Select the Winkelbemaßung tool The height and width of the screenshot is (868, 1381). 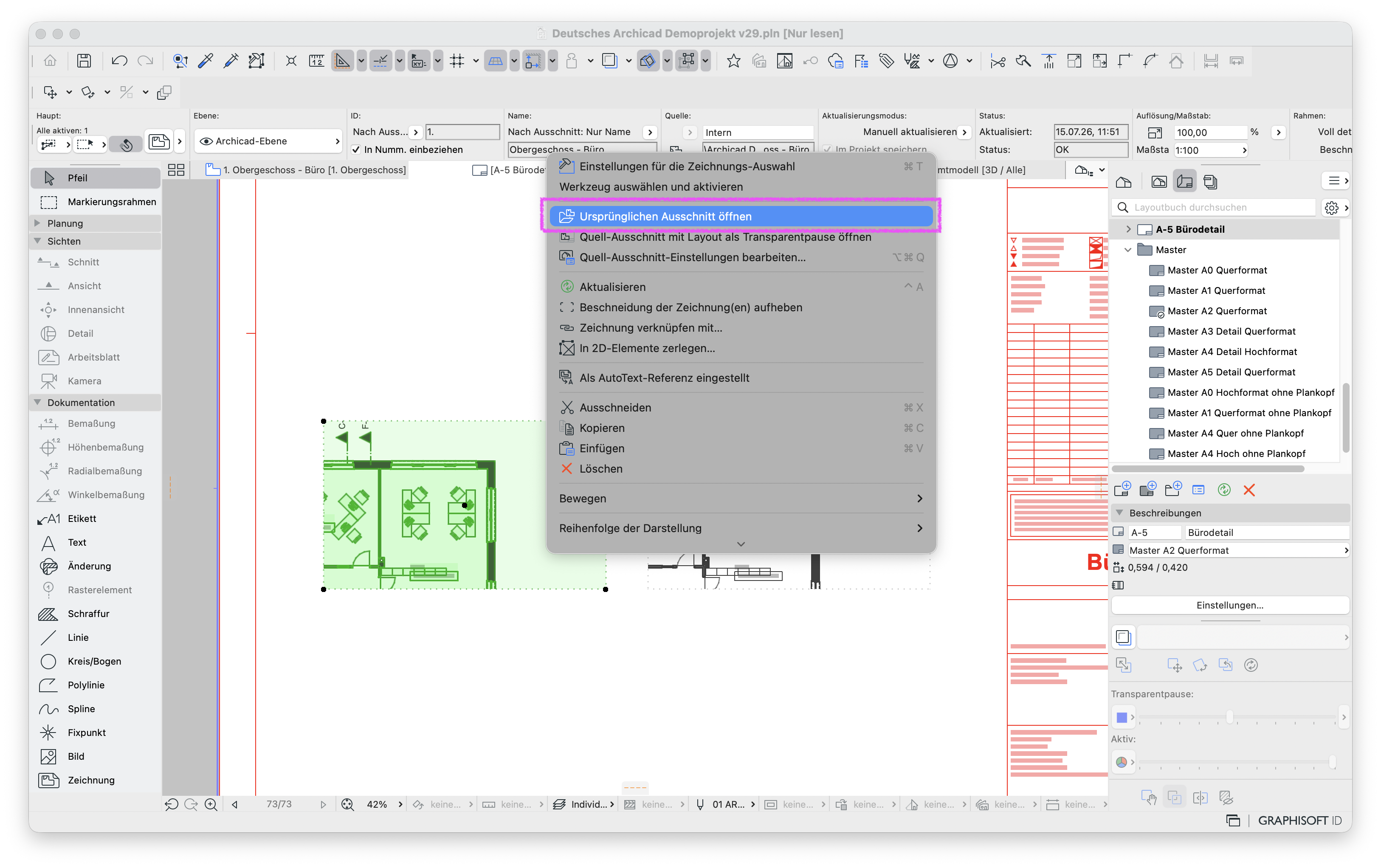[x=95, y=495]
